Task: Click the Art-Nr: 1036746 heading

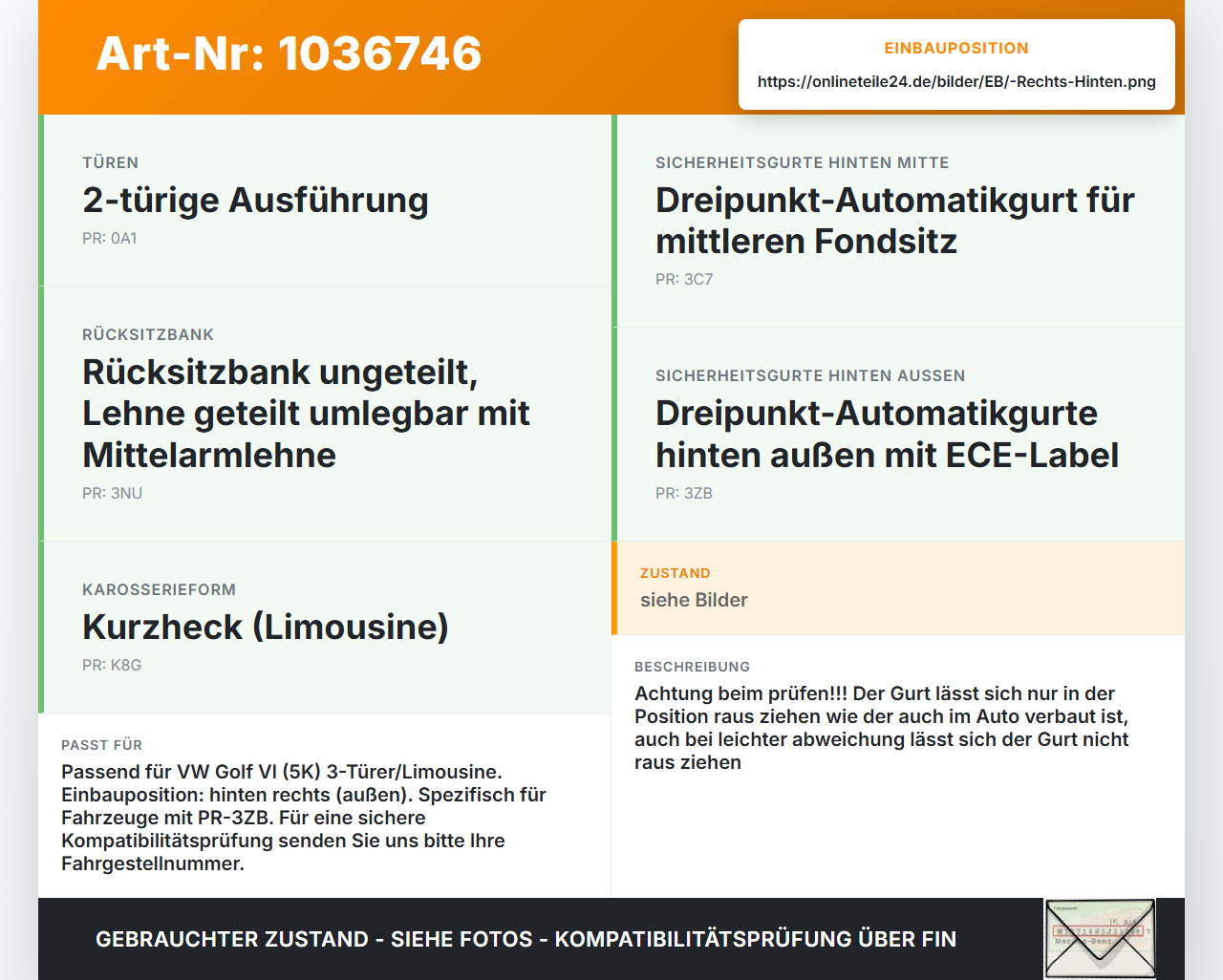Action: (x=289, y=53)
